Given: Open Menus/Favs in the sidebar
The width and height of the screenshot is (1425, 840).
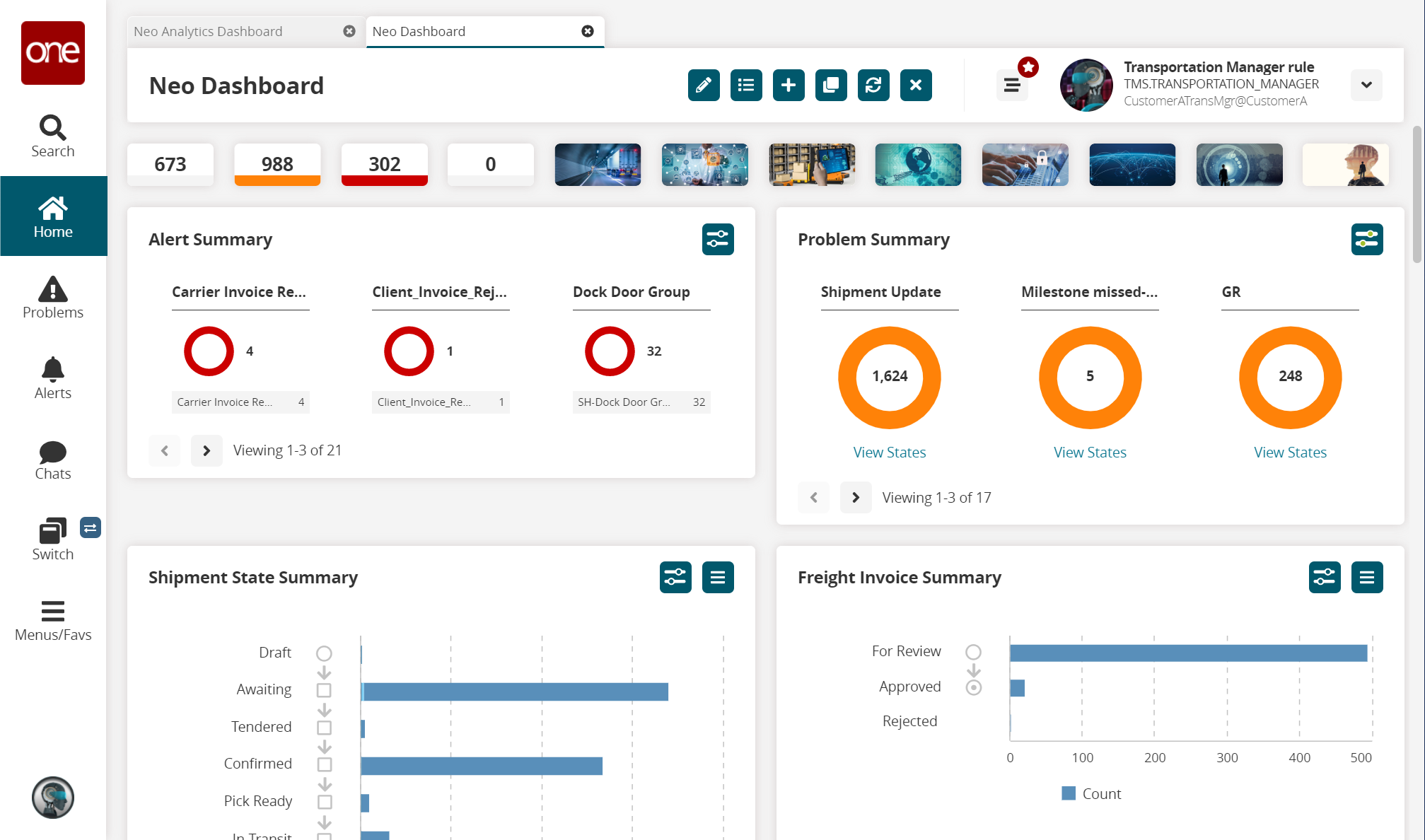Looking at the screenshot, I should tap(53, 620).
